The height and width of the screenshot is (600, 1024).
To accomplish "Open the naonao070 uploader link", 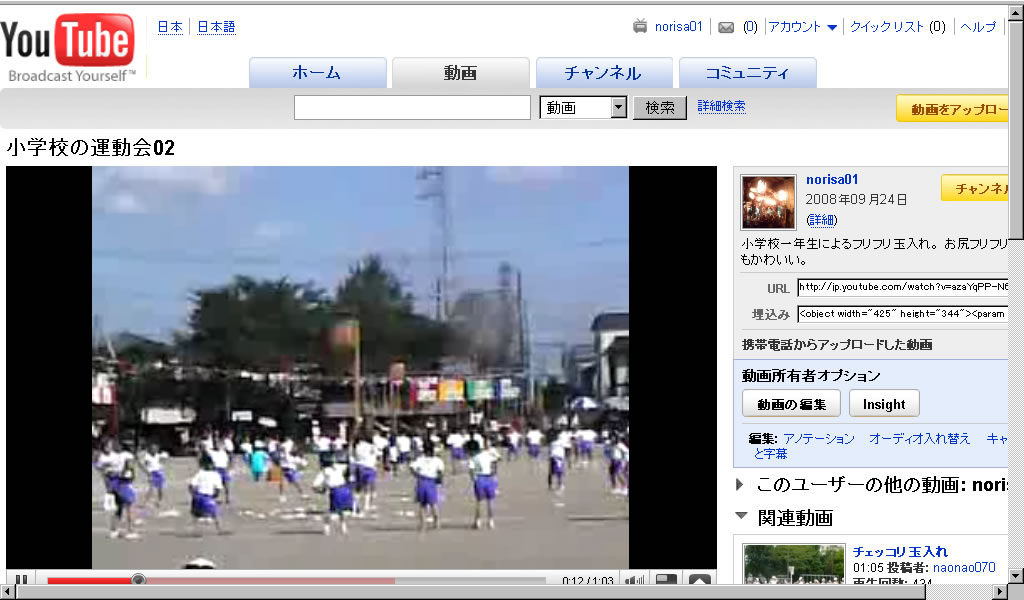I will point(964,567).
